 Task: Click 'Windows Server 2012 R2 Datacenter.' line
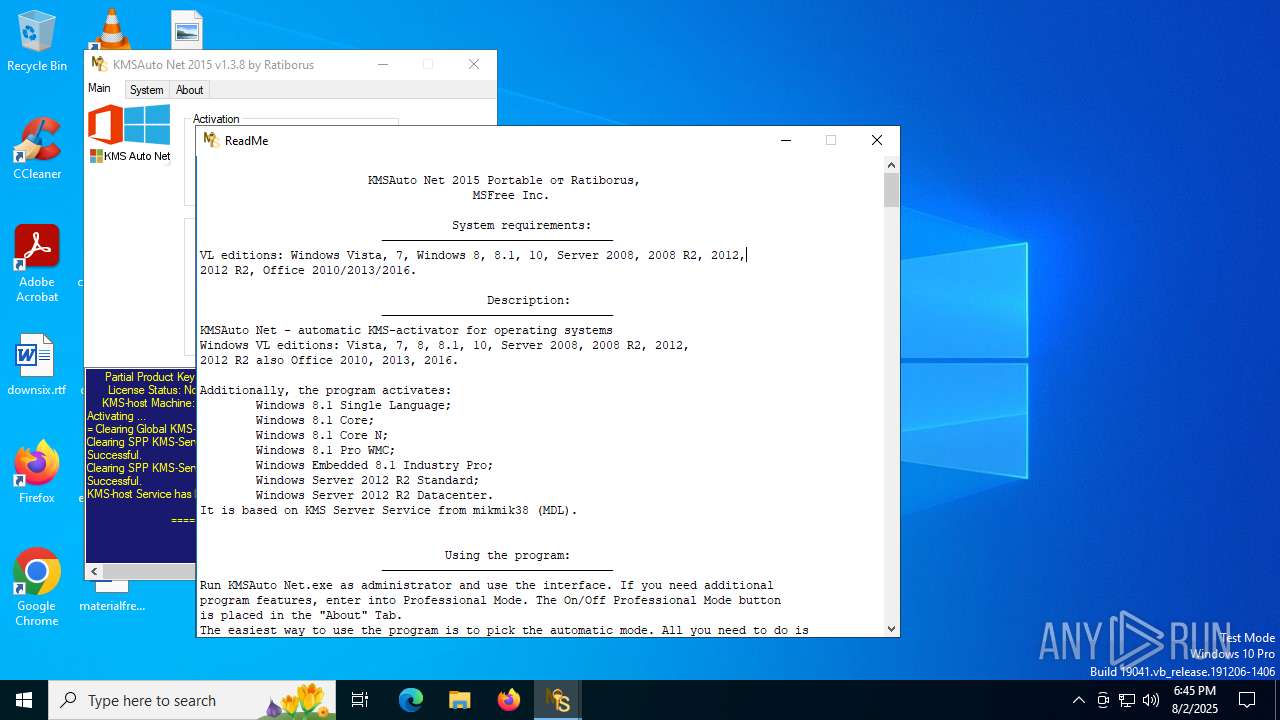click(x=374, y=495)
